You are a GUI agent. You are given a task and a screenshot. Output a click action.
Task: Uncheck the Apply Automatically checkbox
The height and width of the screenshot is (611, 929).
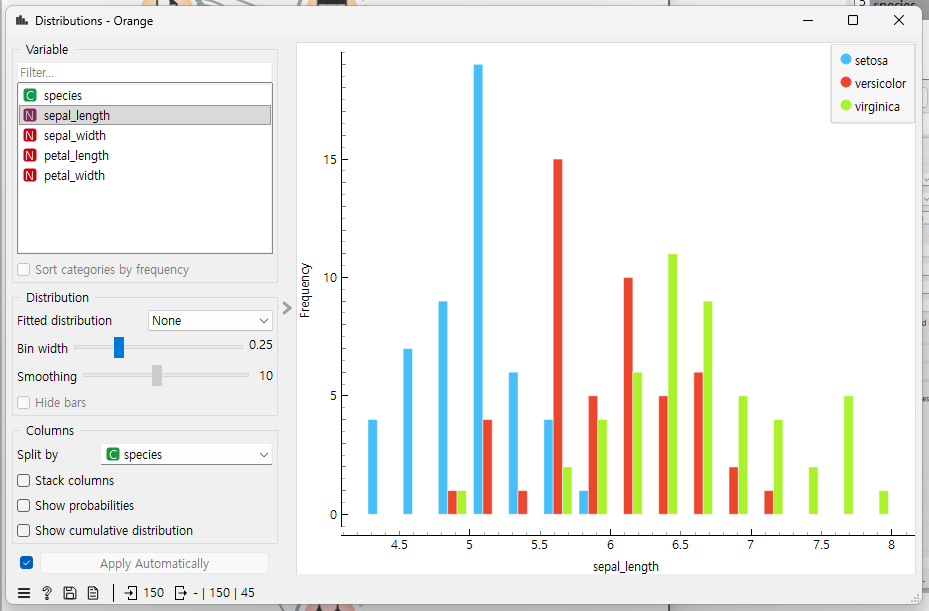(x=26, y=563)
